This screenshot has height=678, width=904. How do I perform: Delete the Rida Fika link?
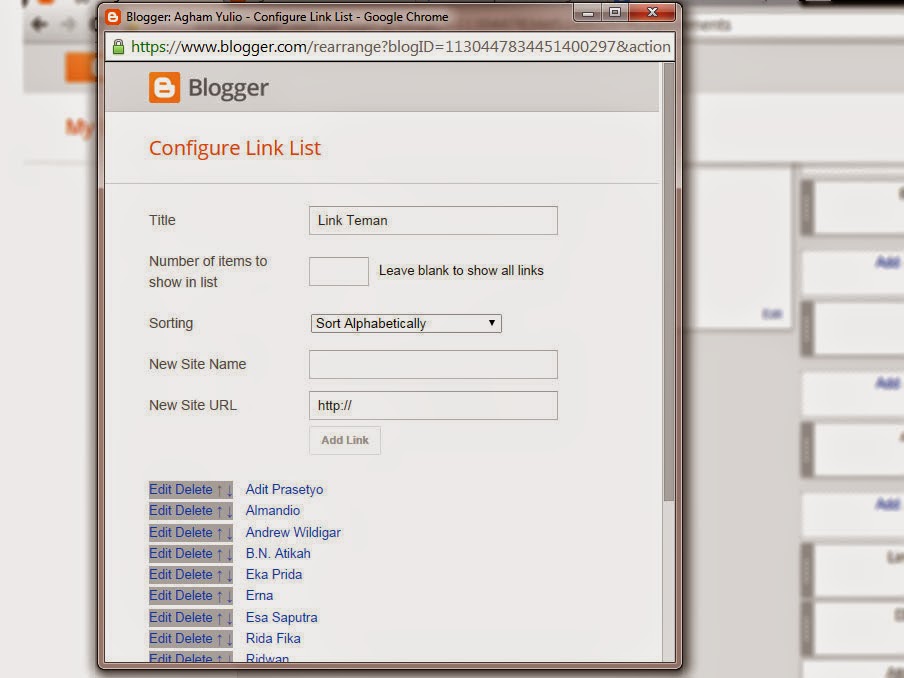[193, 638]
